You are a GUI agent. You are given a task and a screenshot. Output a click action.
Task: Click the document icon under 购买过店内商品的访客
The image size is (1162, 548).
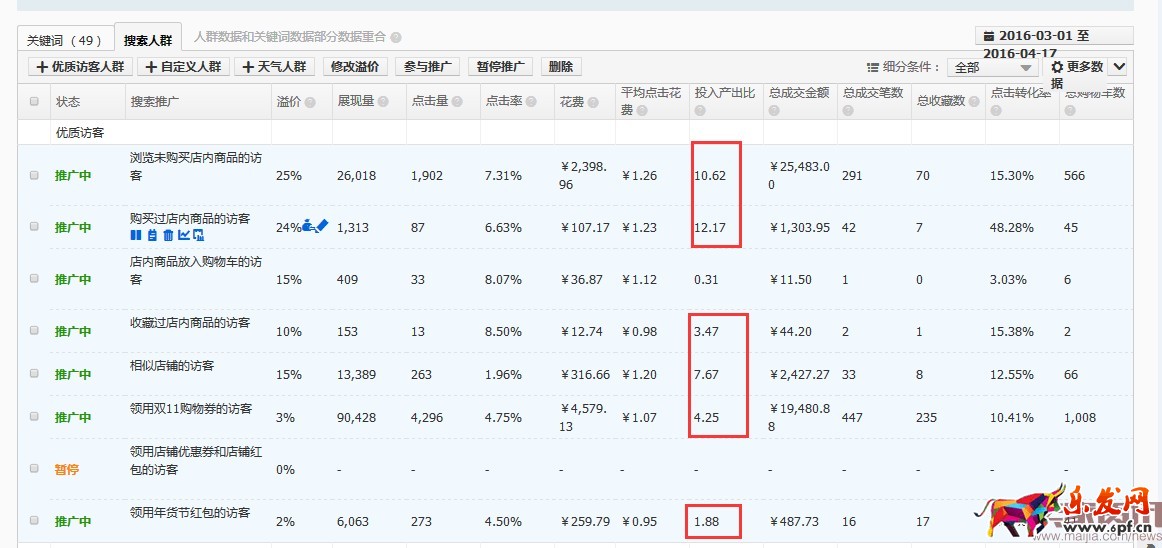click(152, 235)
